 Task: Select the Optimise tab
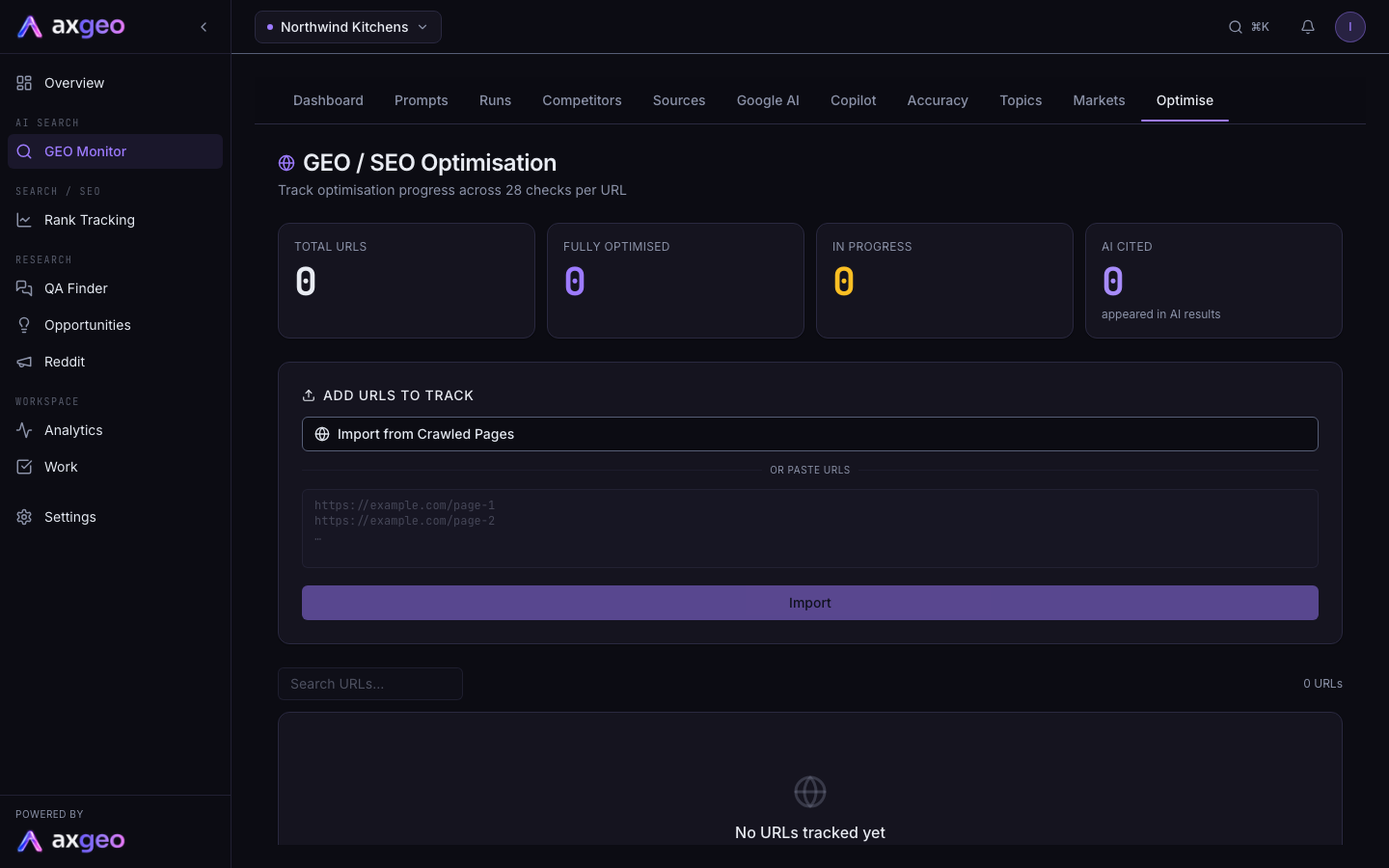coord(1185,100)
